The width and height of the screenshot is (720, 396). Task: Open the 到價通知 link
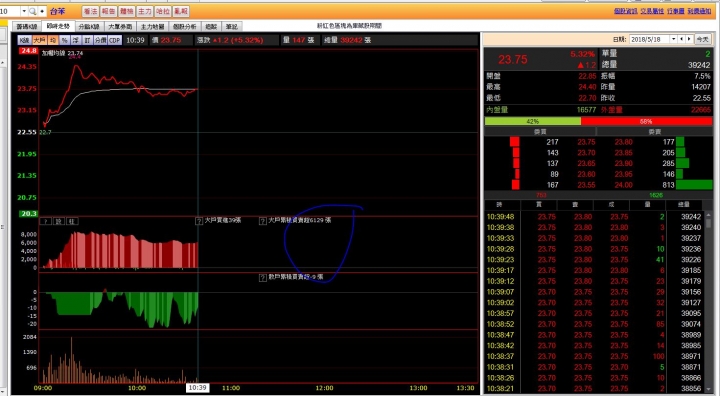[699, 11]
